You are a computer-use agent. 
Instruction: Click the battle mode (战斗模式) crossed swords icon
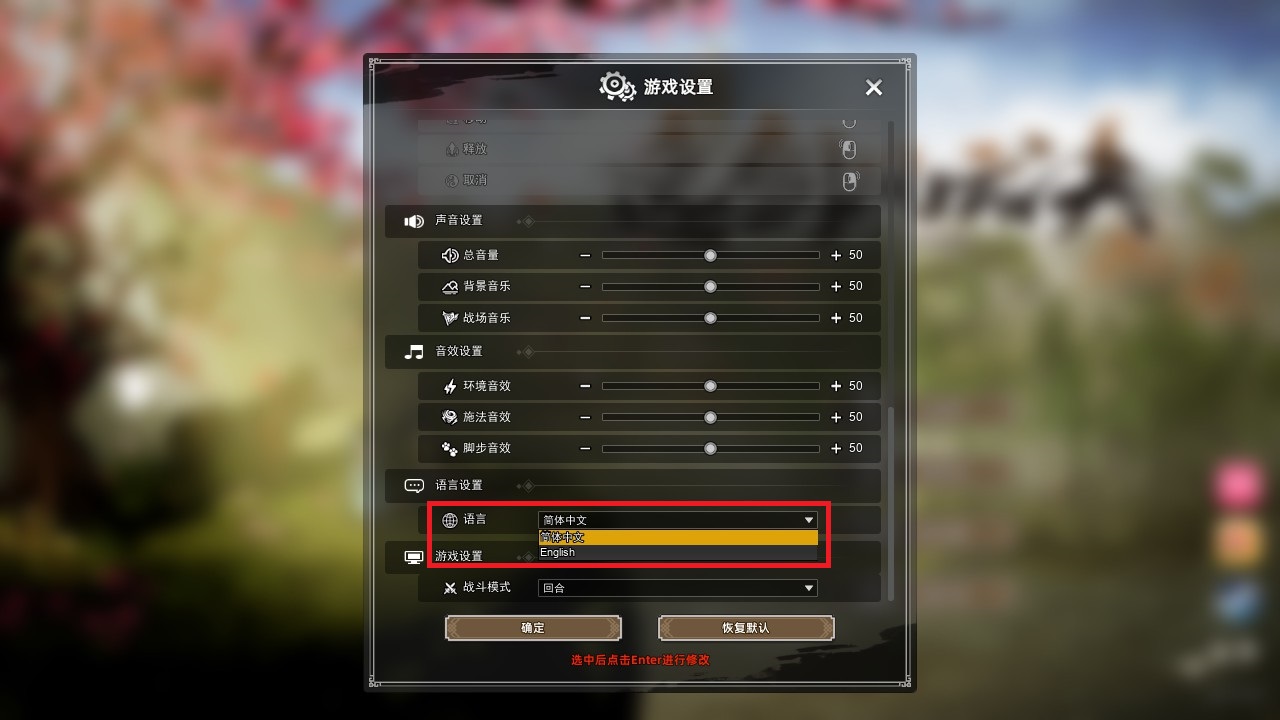coord(450,588)
